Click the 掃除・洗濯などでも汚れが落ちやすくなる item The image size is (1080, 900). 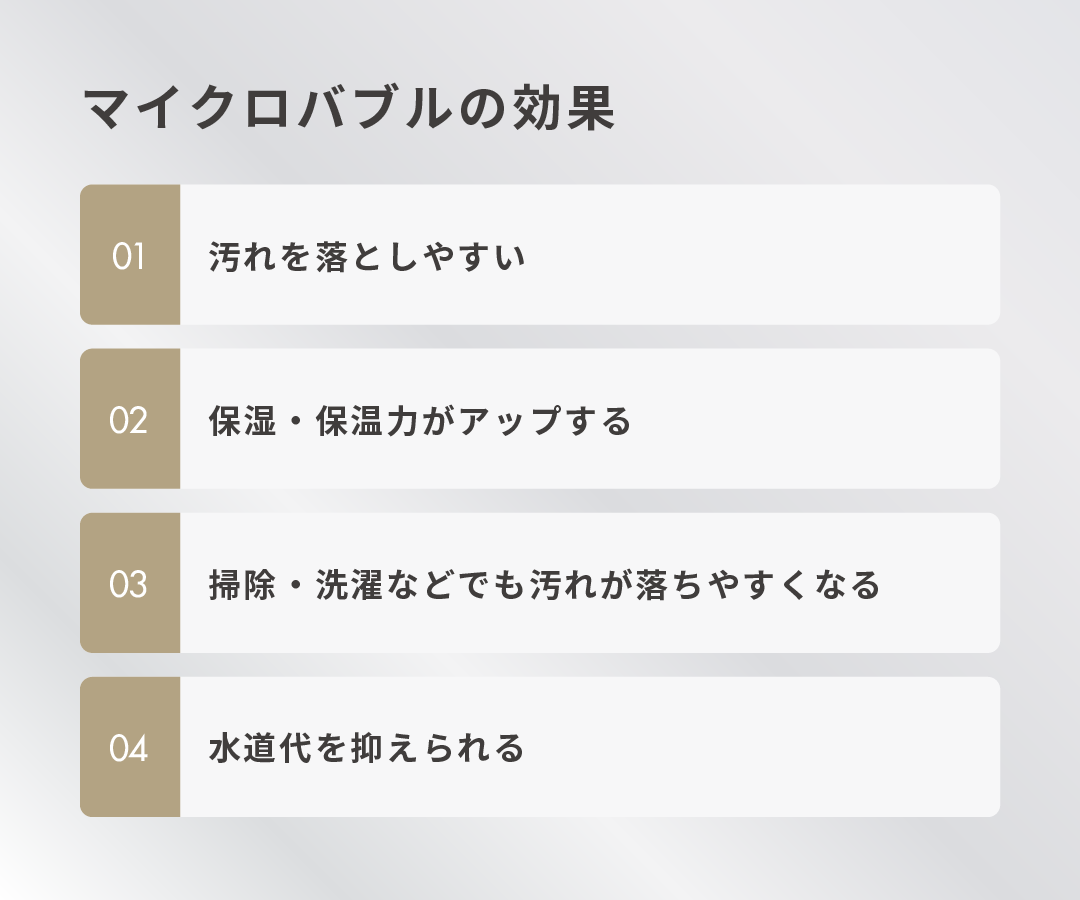pos(590,584)
